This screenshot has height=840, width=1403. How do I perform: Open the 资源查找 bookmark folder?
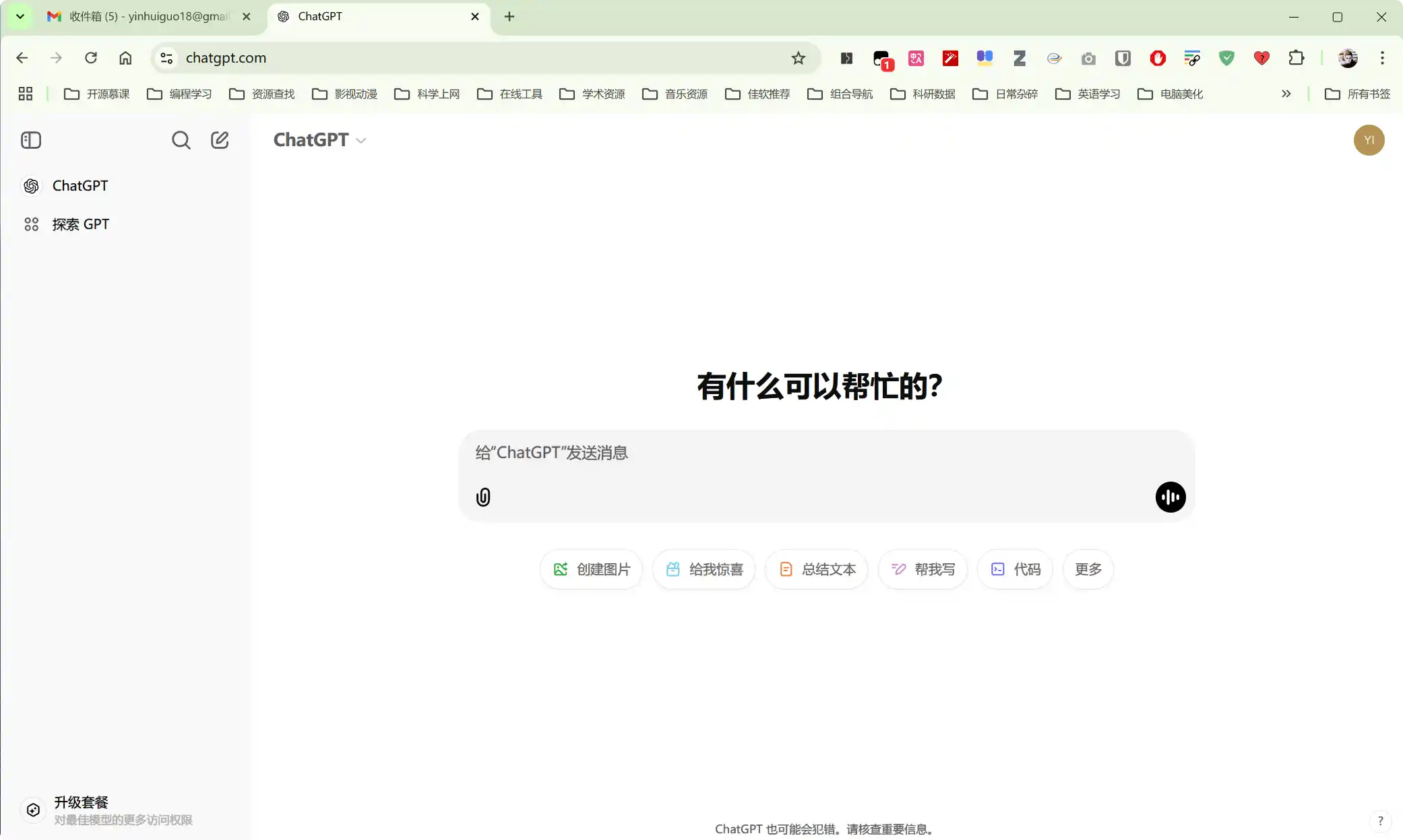coord(262,94)
